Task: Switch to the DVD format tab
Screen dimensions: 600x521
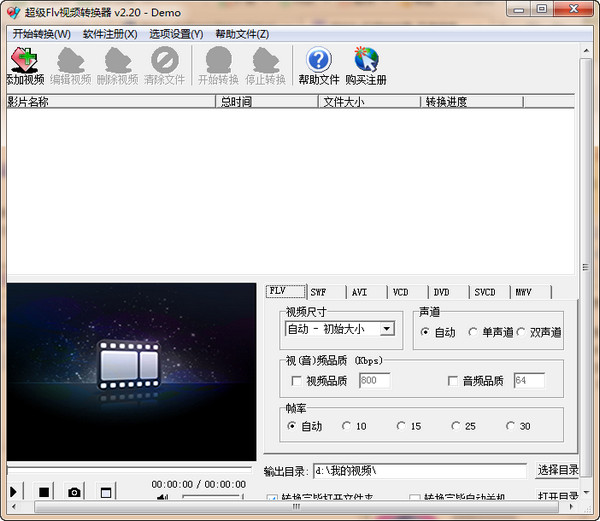Action: 442,292
